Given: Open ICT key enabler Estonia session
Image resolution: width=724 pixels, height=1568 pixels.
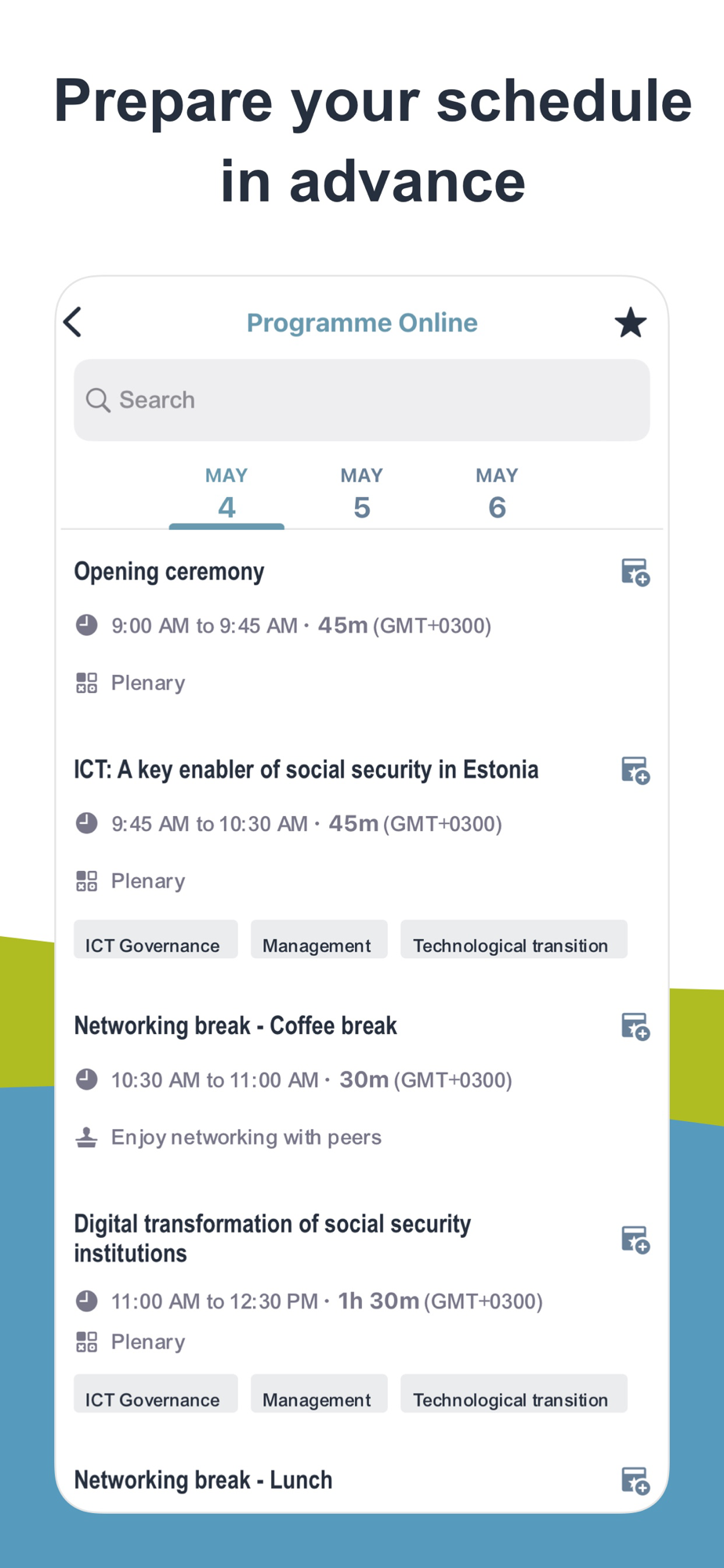Looking at the screenshot, I should tap(306, 770).
